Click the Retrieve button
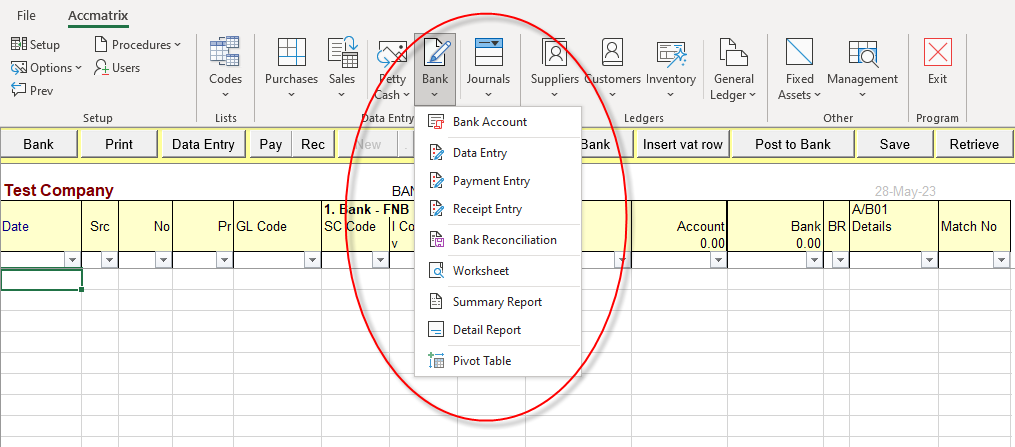 (973, 144)
